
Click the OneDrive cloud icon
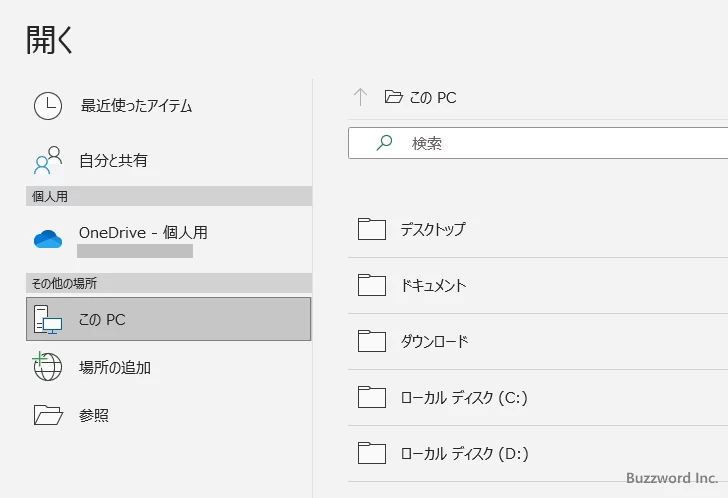tap(48, 239)
